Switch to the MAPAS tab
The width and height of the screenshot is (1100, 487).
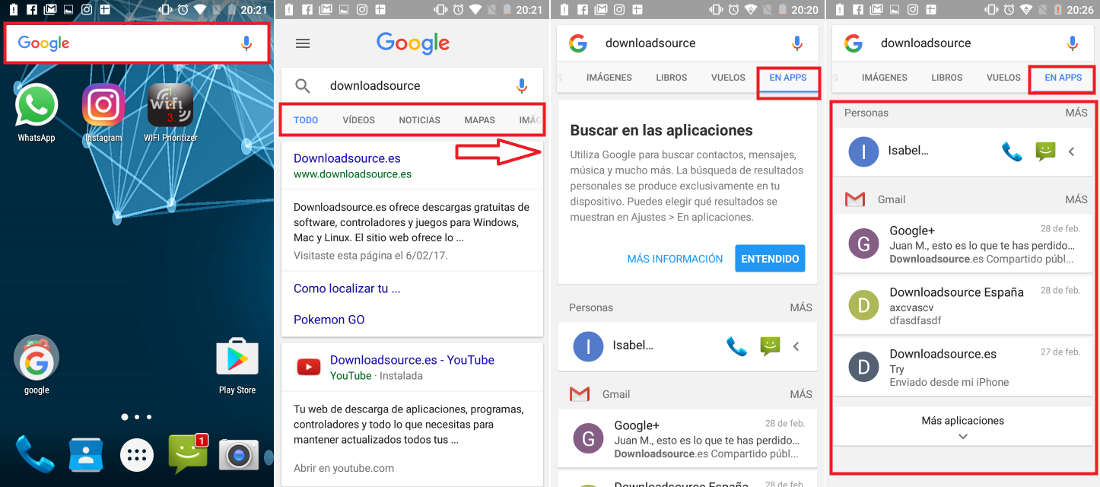click(480, 120)
